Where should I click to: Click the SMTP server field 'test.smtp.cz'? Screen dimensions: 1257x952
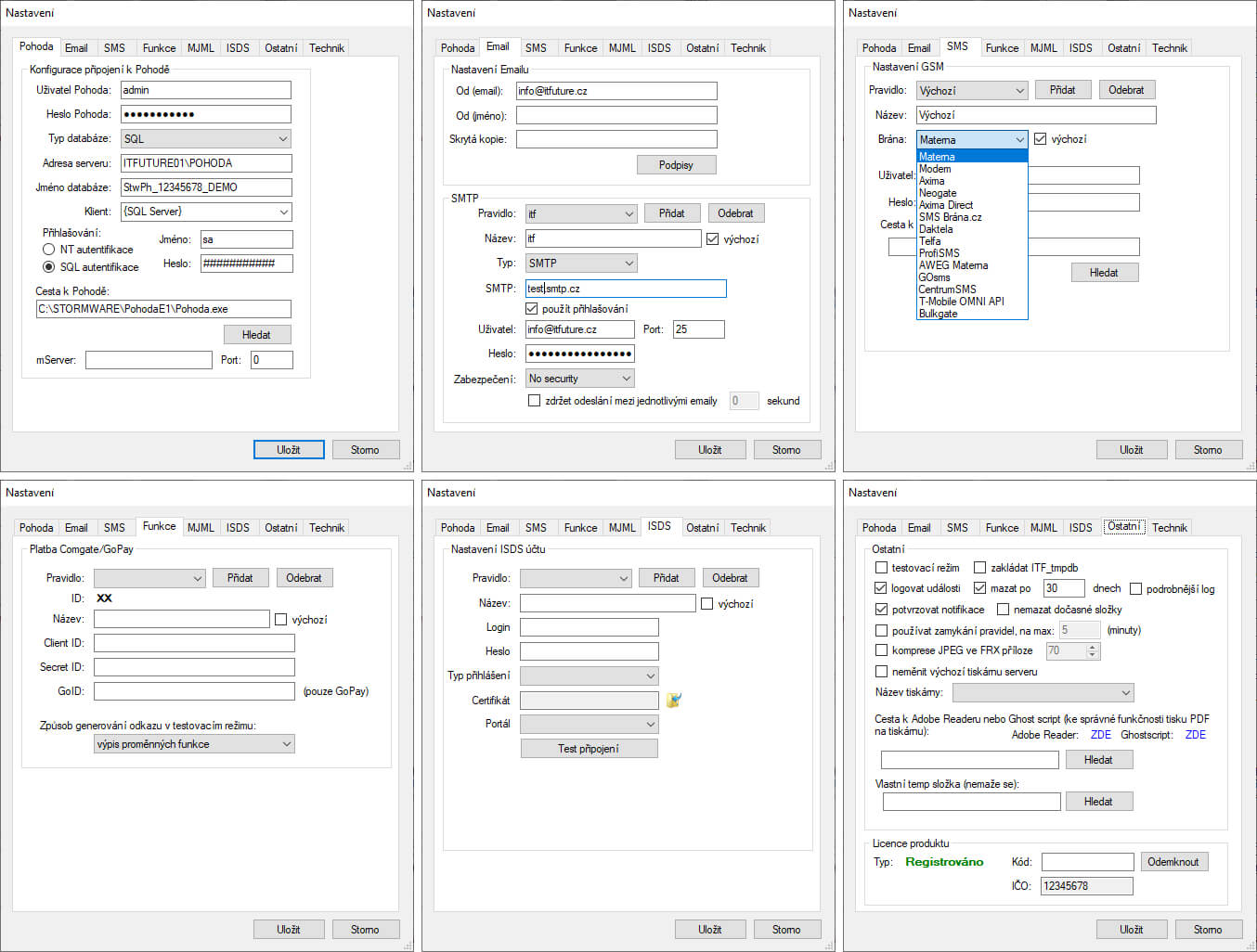[x=625, y=289]
